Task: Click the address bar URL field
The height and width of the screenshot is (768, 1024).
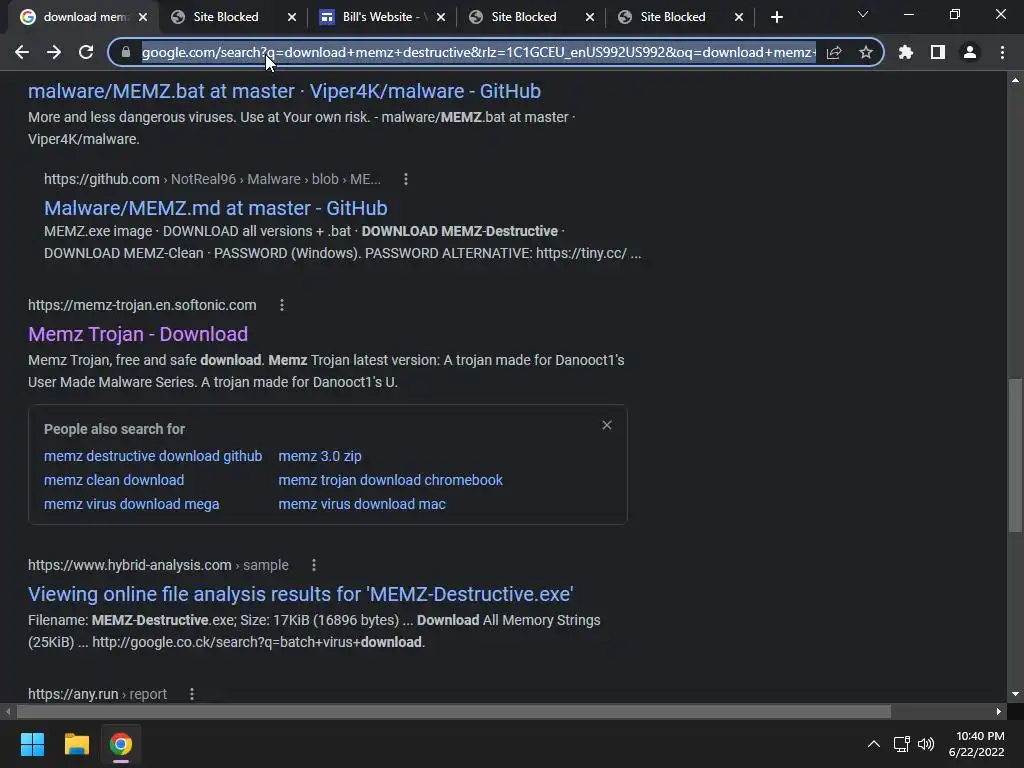Action: (478, 52)
